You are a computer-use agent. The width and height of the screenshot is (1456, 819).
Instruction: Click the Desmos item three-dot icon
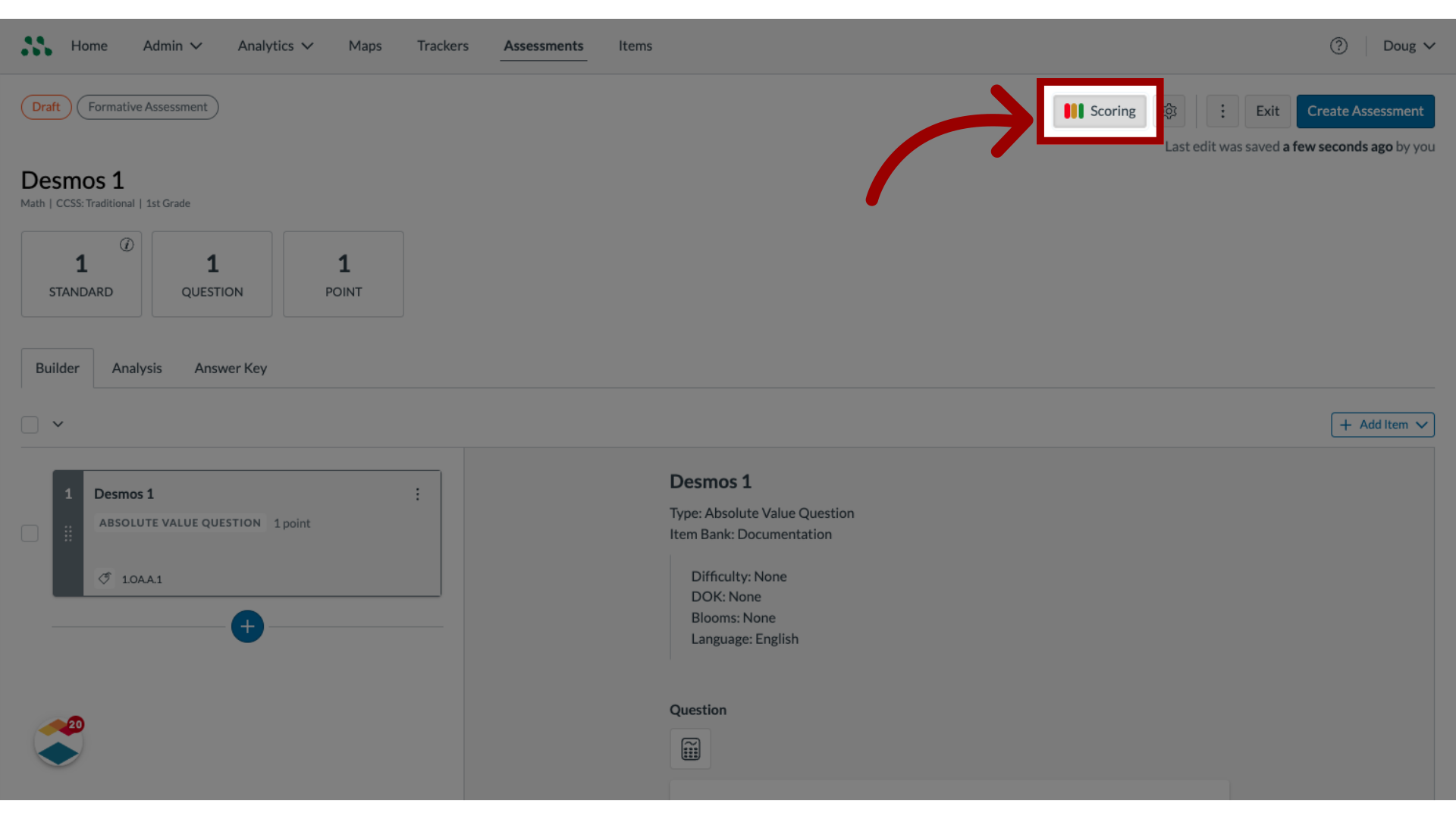(418, 494)
